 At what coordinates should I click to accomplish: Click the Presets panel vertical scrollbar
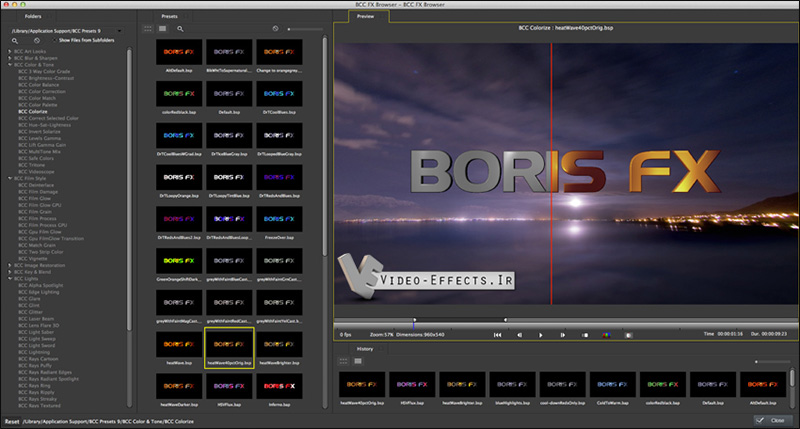pos(324,146)
